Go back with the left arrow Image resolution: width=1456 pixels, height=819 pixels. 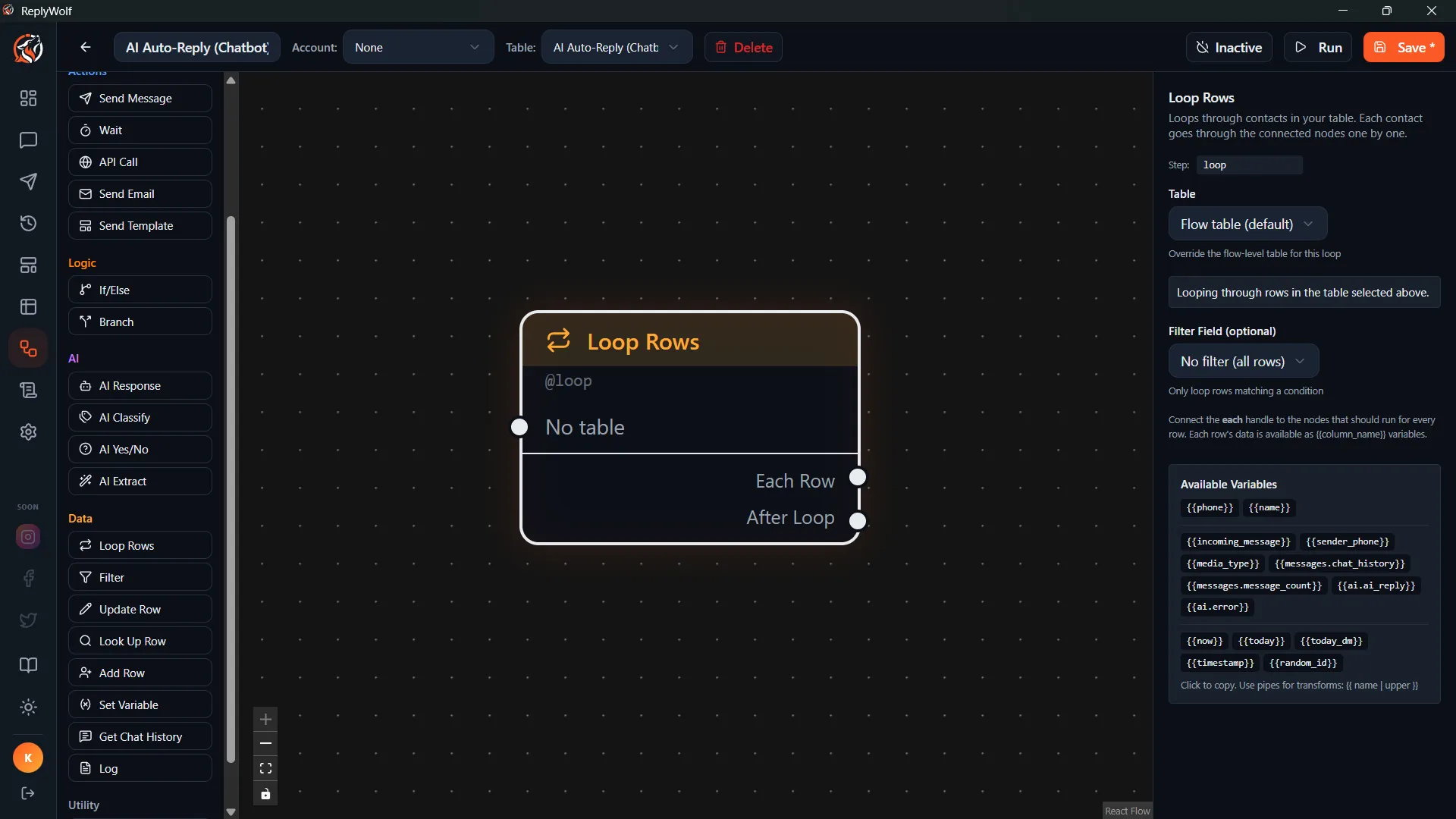point(86,47)
